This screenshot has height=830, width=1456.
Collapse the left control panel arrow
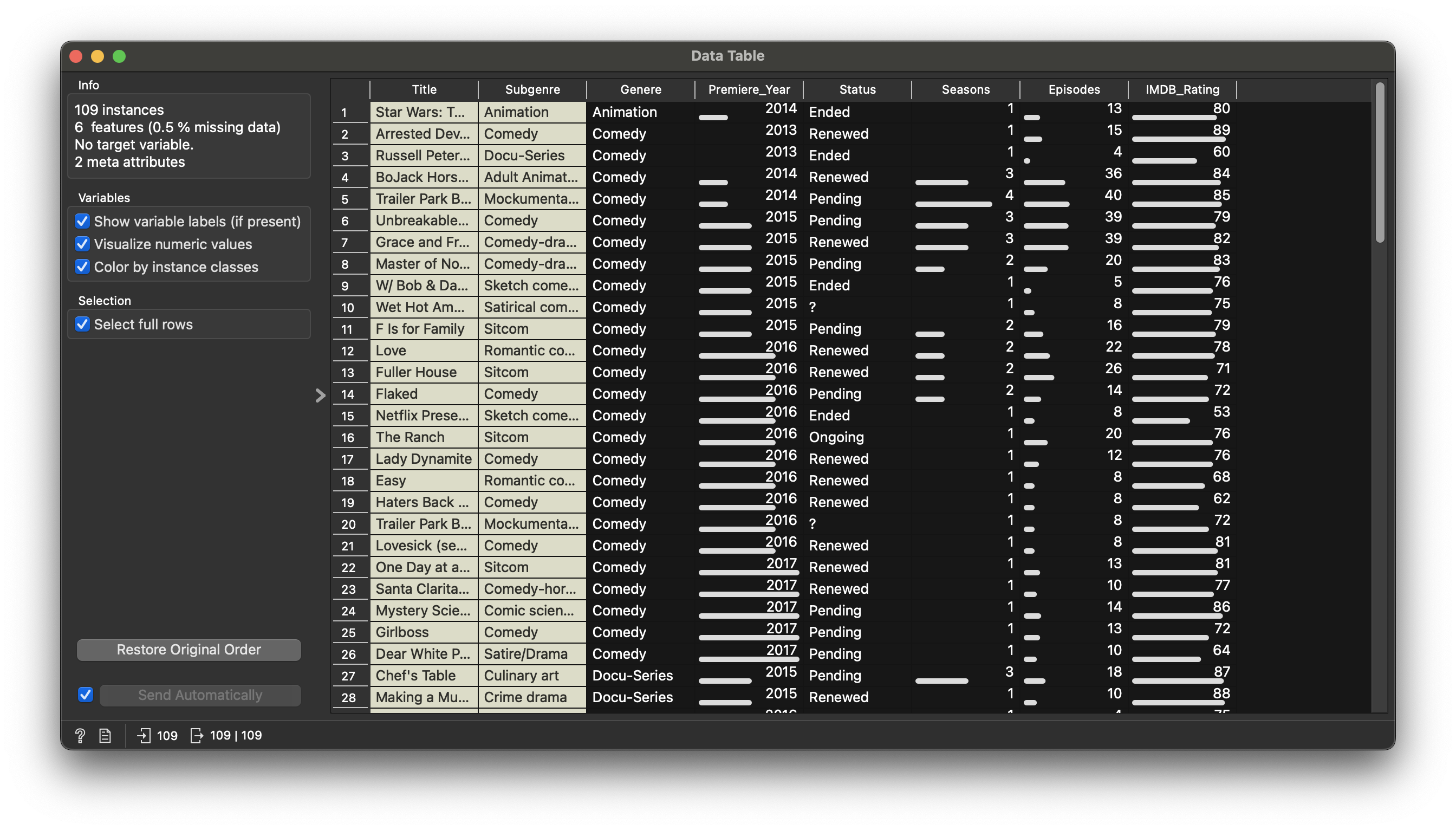pos(320,395)
